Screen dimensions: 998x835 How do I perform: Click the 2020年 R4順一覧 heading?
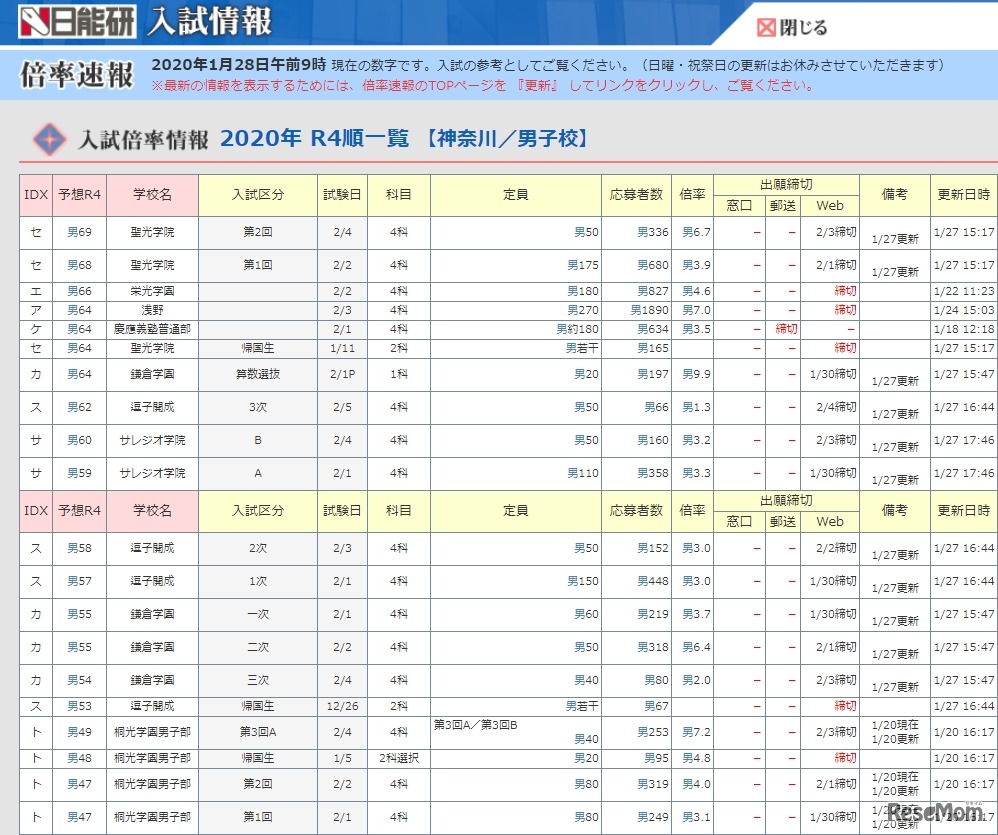tap(314, 138)
